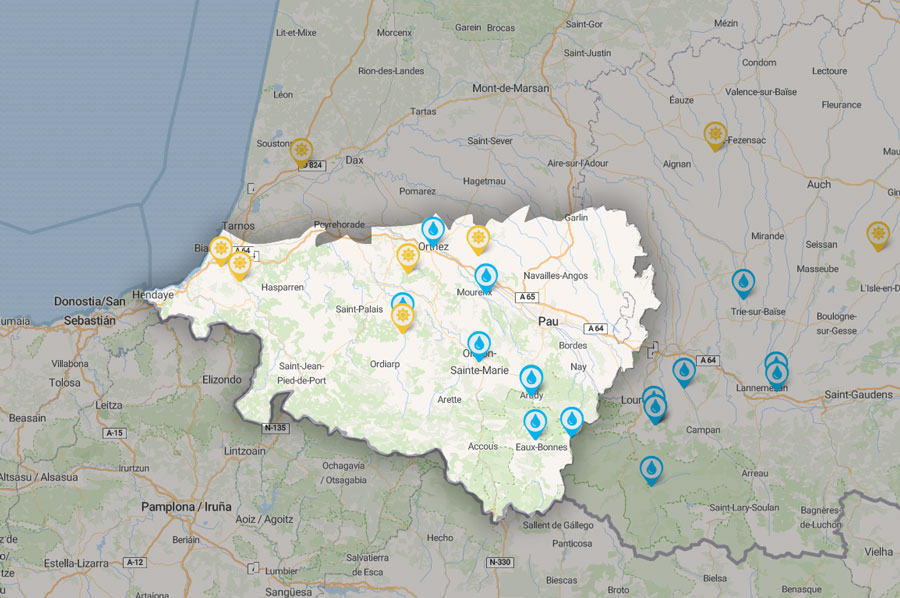Image resolution: width=900 pixels, height=598 pixels.
Task: Click the yellow sun marker near Soustons
Action: 301,151
